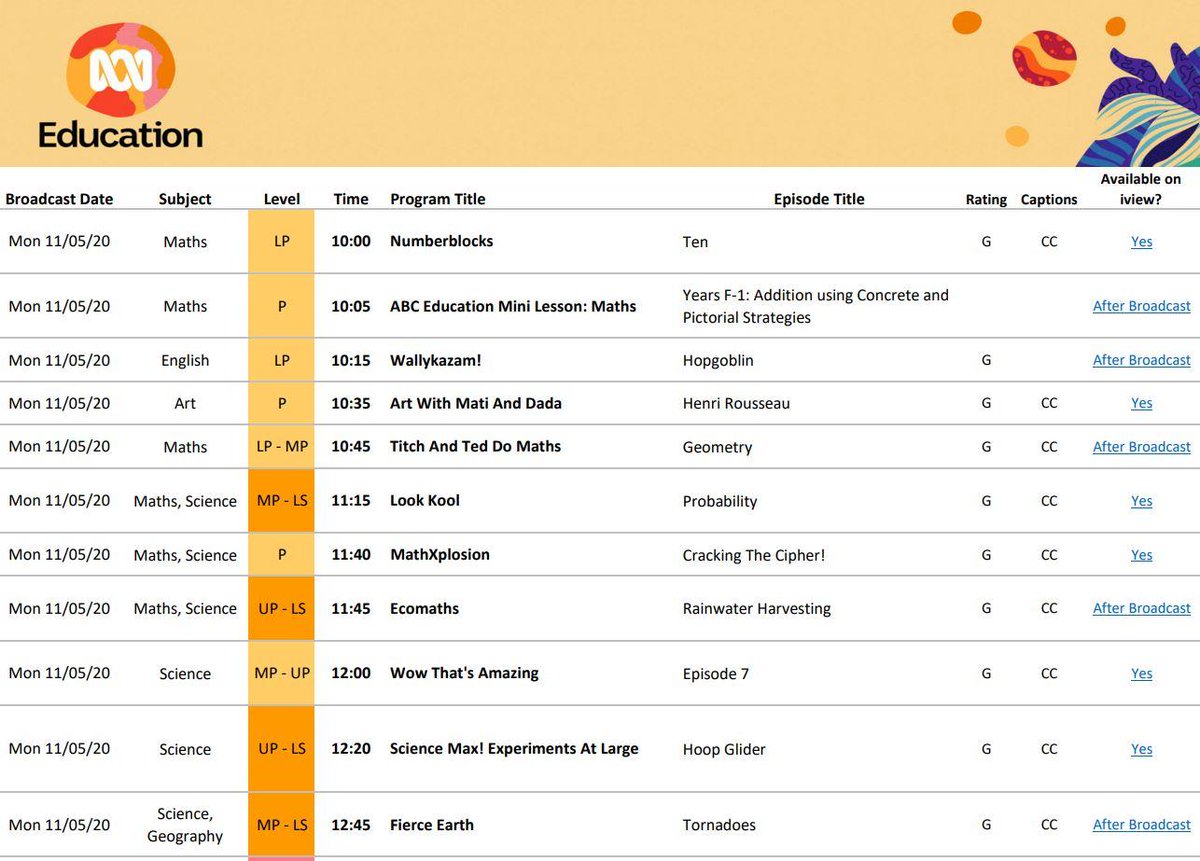Click the 12:00 time cell

pos(351,674)
